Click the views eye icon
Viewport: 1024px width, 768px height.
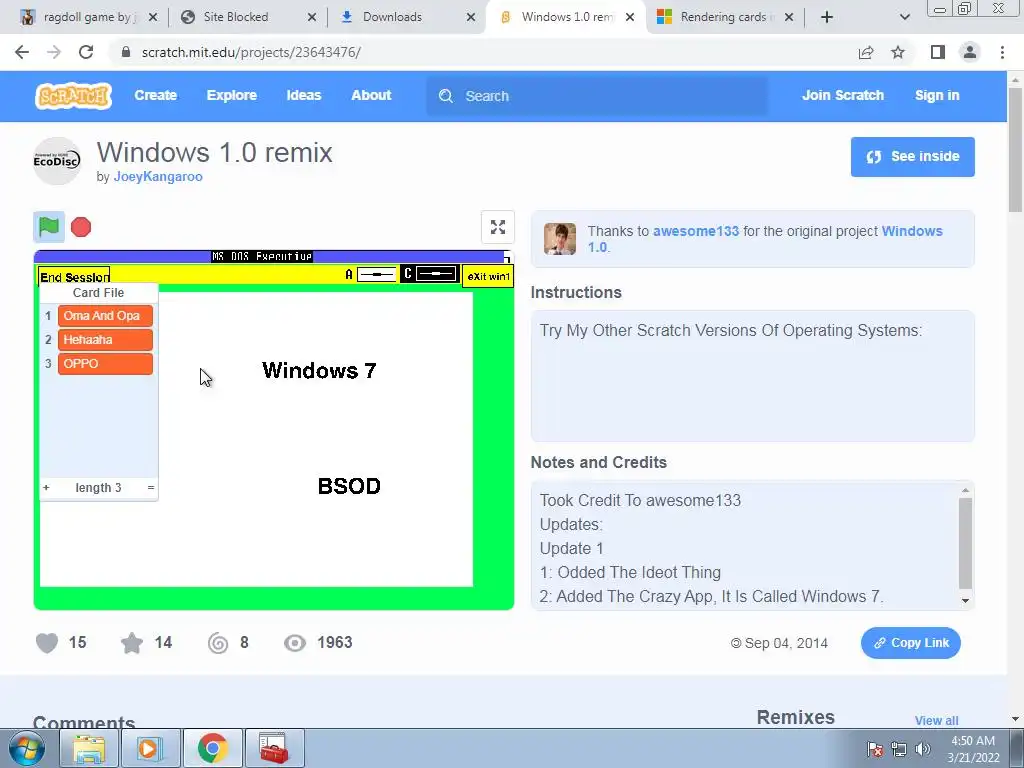295,643
